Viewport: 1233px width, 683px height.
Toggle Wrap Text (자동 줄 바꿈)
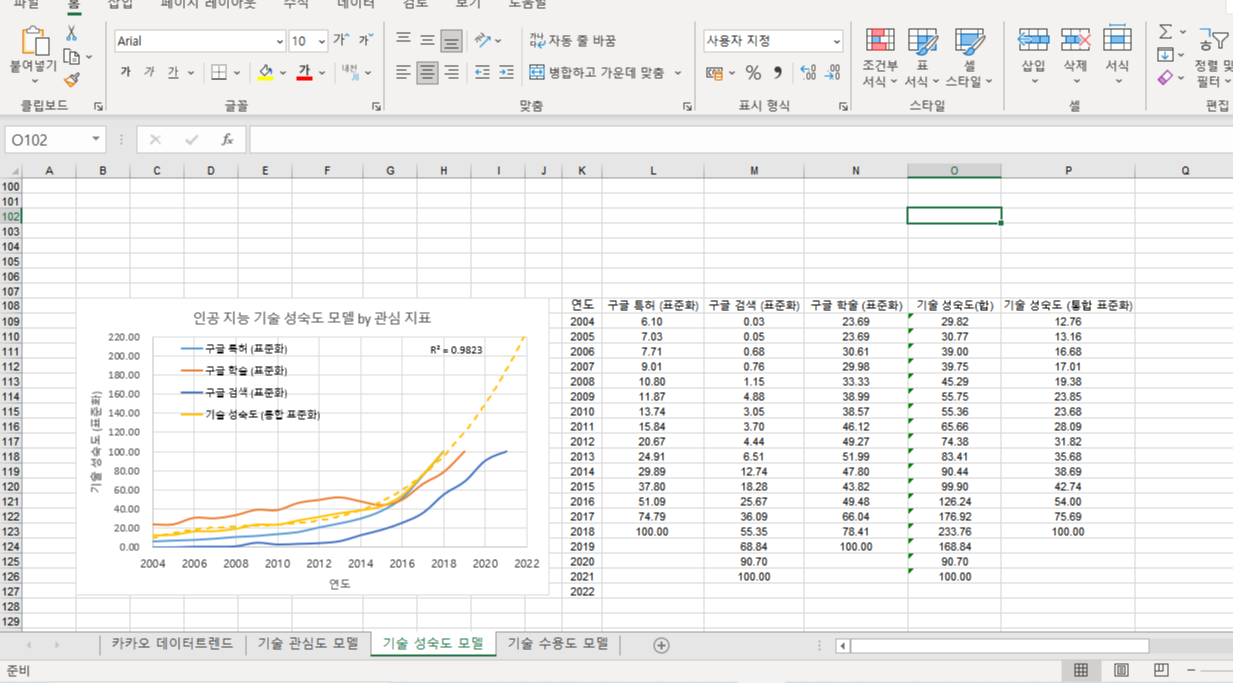click(573, 40)
